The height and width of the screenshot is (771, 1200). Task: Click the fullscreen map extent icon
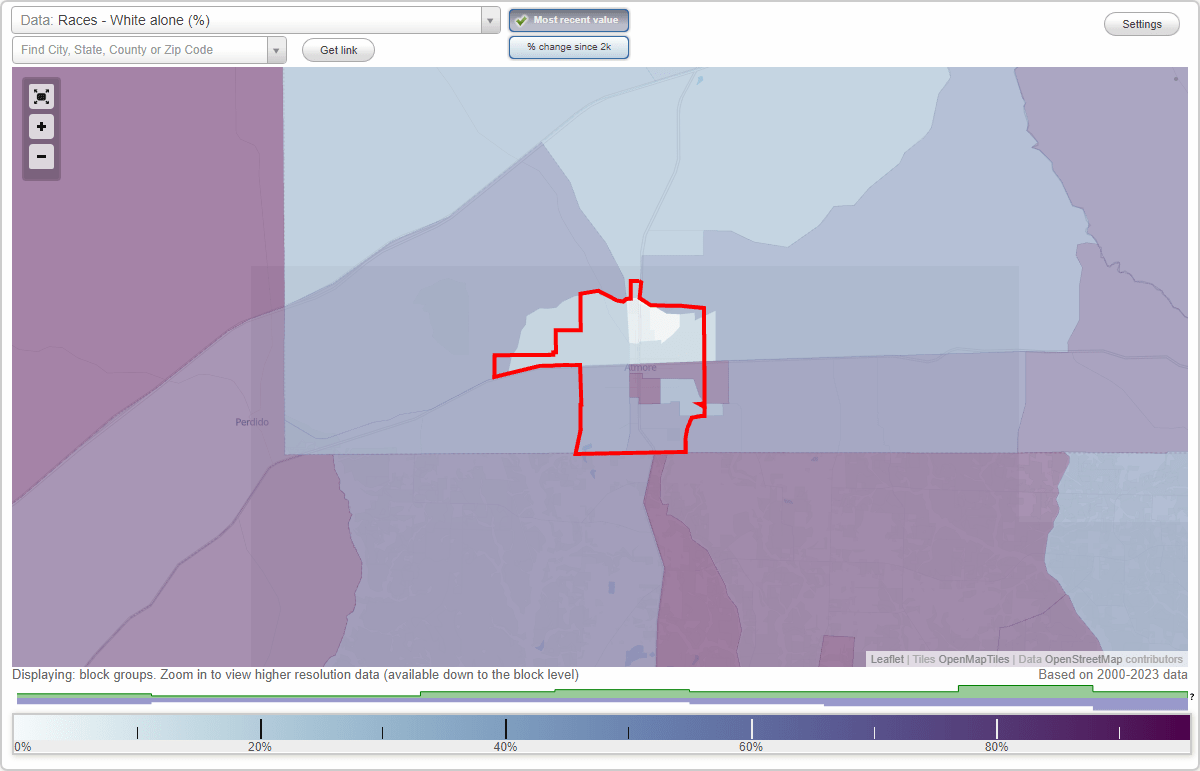(x=41, y=96)
